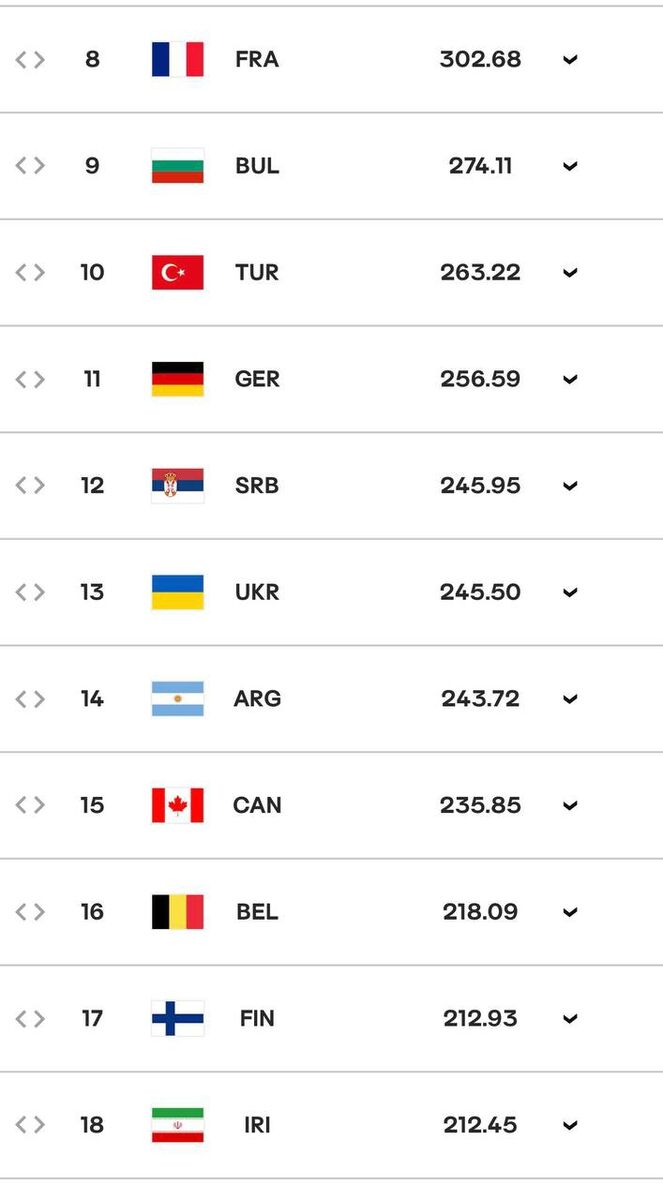Click the Argentina flag icon
Viewport: 663px width, 1200px height.
point(177,698)
